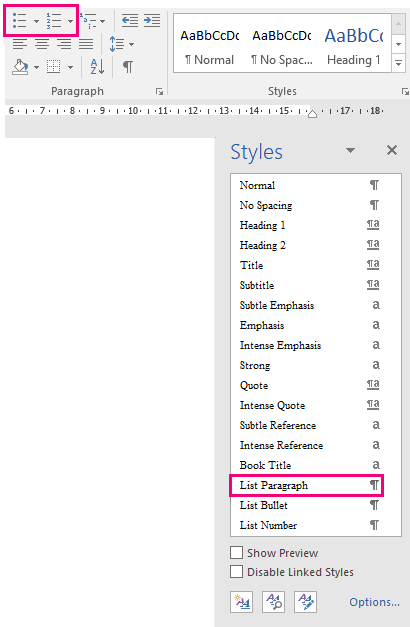Enable the Show Preview checkbox
The height and width of the screenshot is (627, 410).
click(x=236, y=553)
